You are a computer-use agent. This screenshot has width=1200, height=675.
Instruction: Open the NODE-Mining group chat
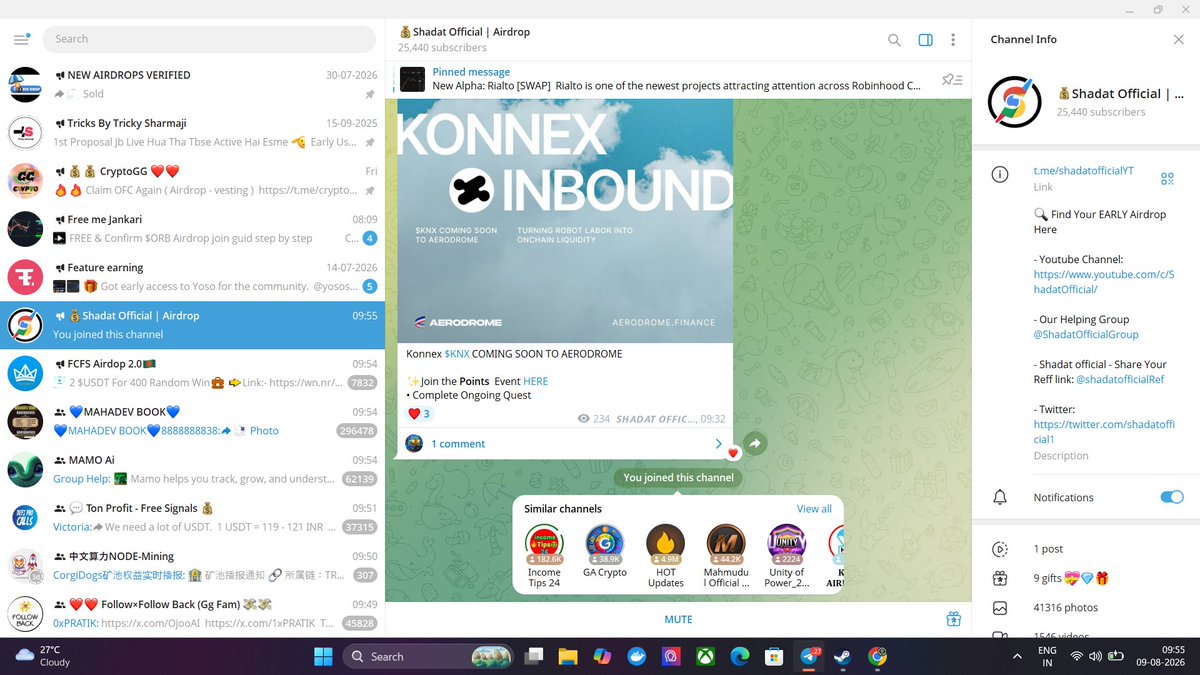(192, 565)
